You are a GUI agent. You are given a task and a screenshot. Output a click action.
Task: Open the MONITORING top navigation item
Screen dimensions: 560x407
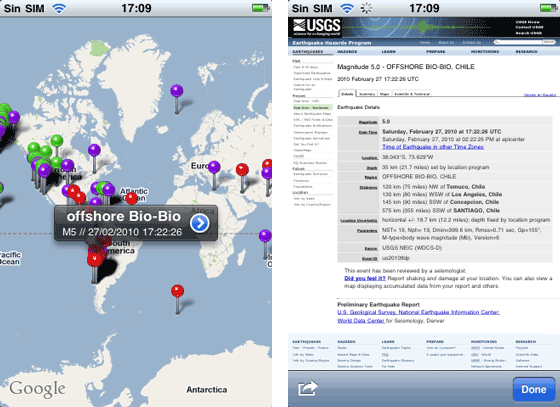tap(485, 52)
